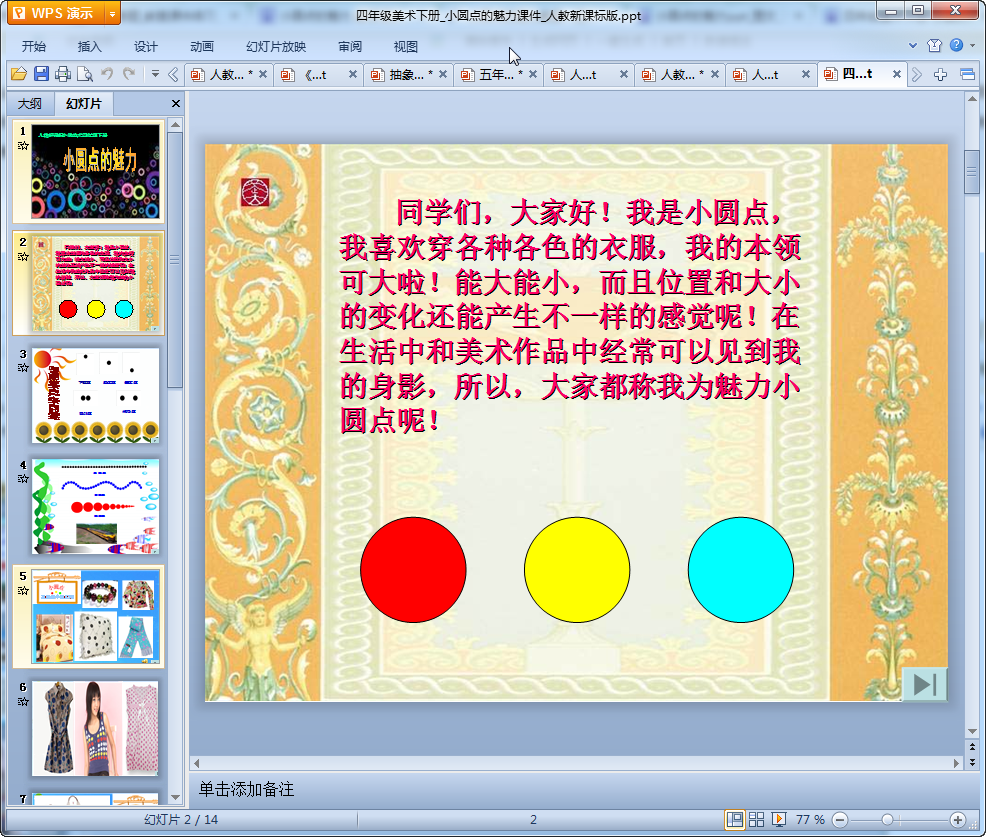Show previous document tabs with the left chevrons
986x837 pixels.
point(174,75)
